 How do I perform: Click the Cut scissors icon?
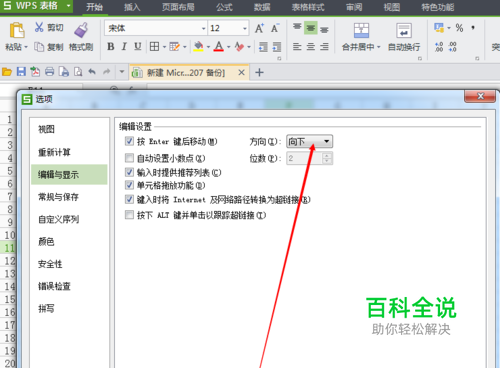click(39, 27)
